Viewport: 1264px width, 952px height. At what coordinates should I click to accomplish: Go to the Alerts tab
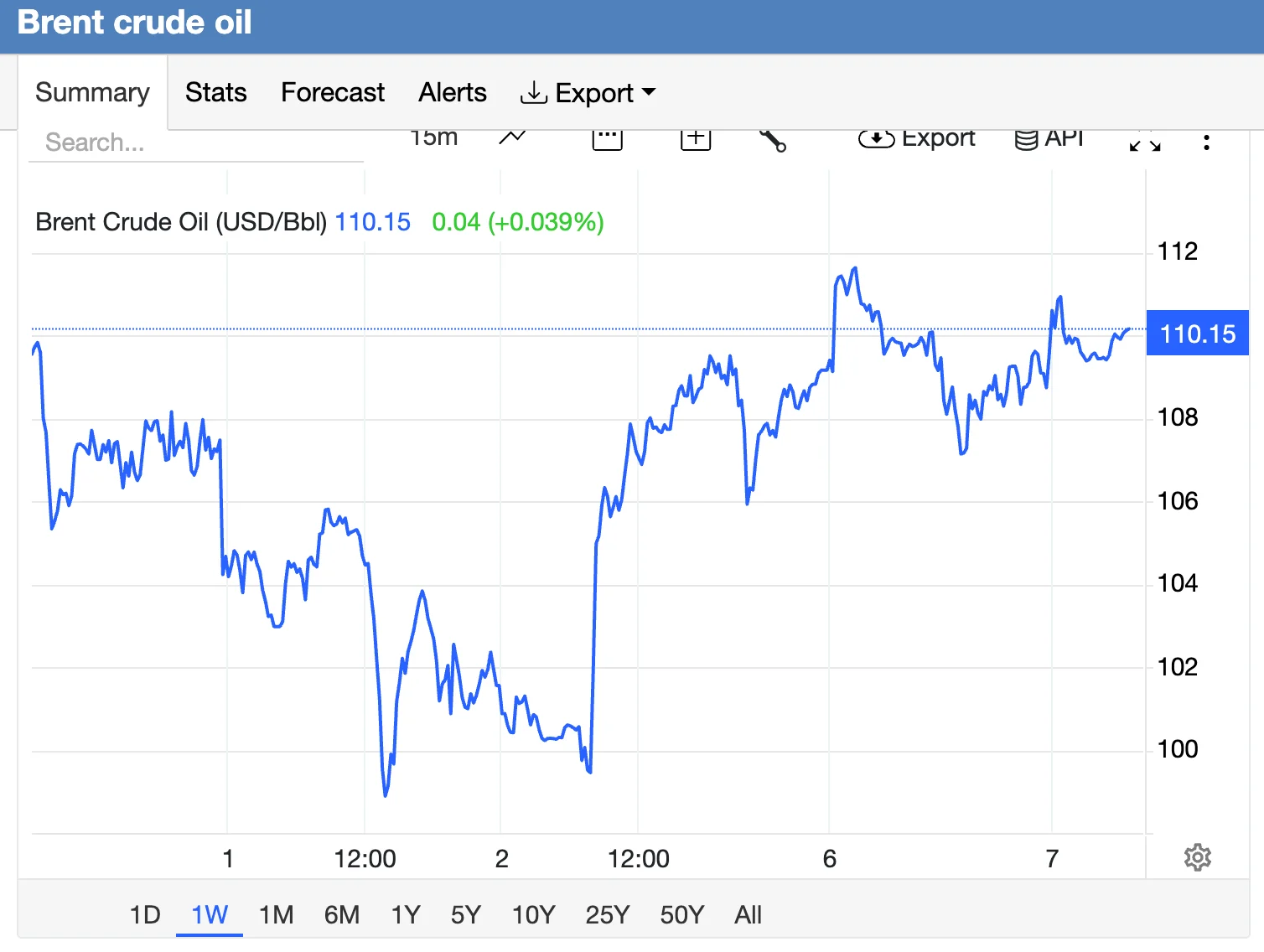coord(452,92)
